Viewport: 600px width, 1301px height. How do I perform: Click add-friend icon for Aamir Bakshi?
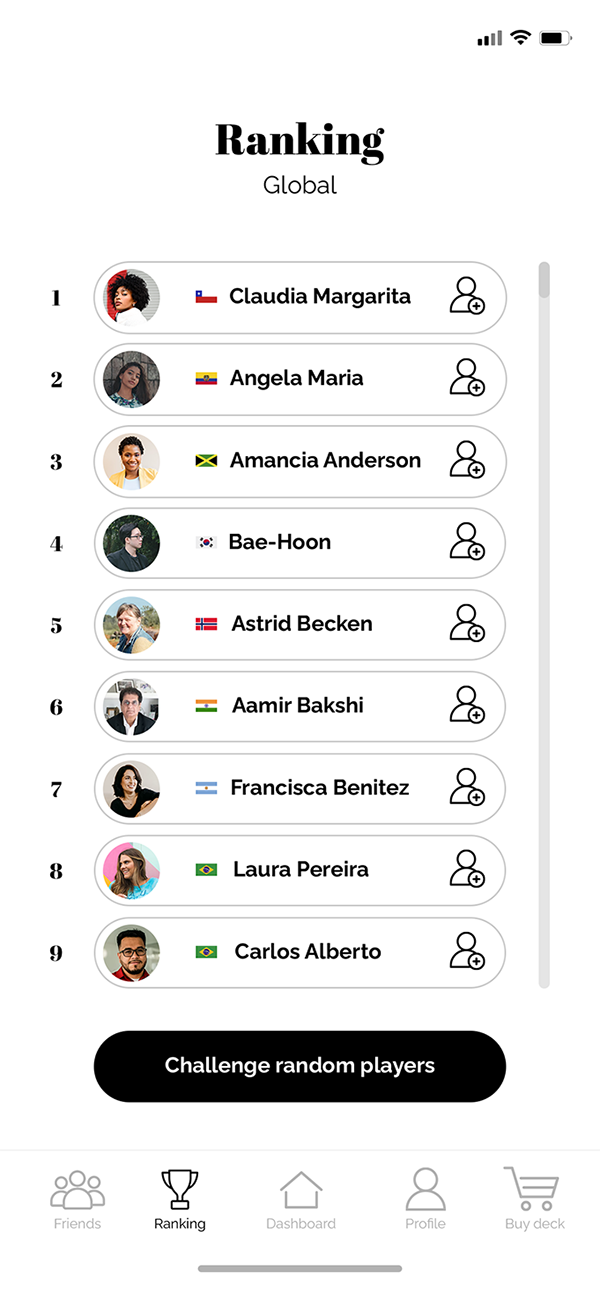tap(466, 707)
